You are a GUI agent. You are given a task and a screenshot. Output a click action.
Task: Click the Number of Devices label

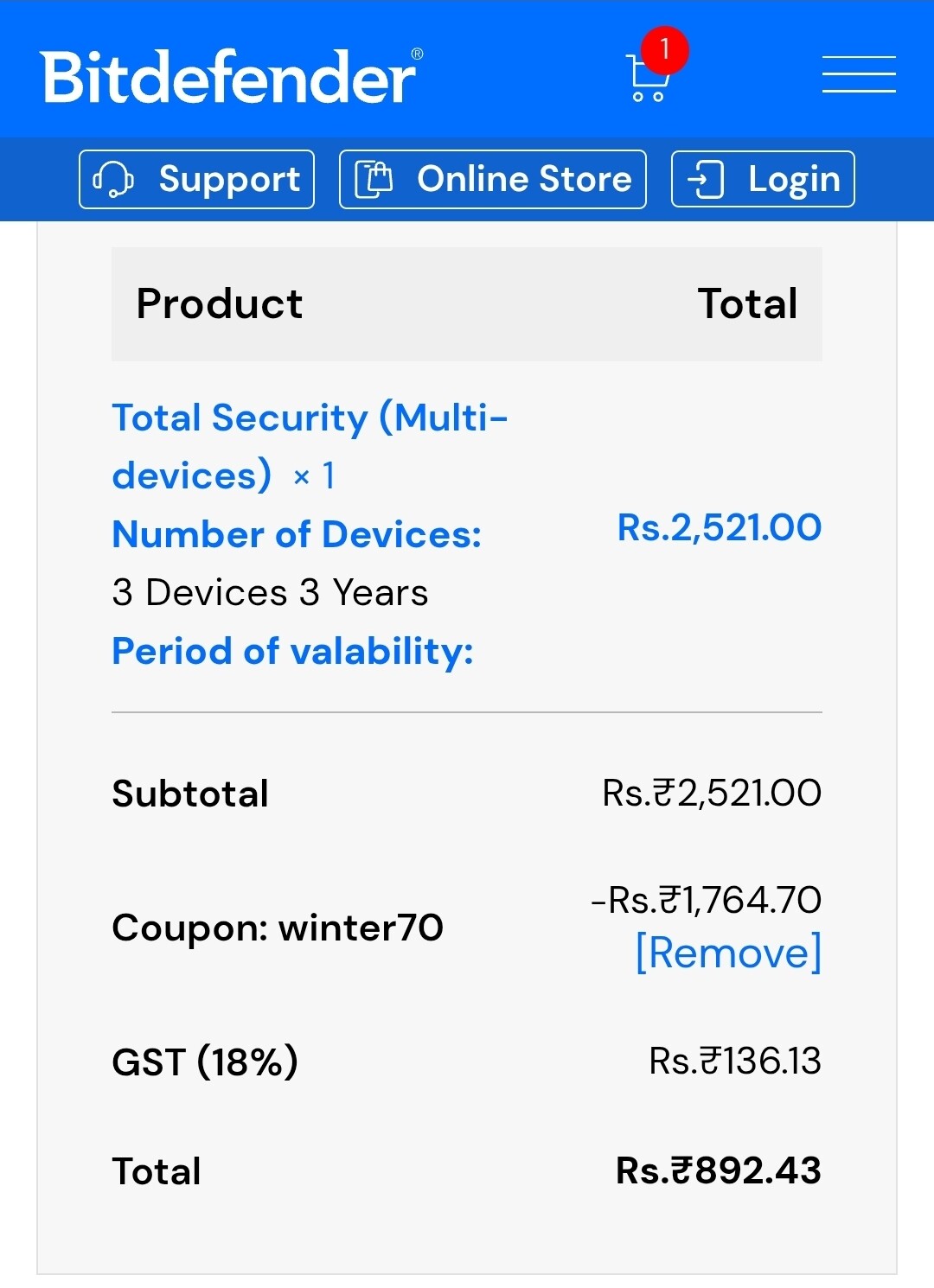point(297,534)
